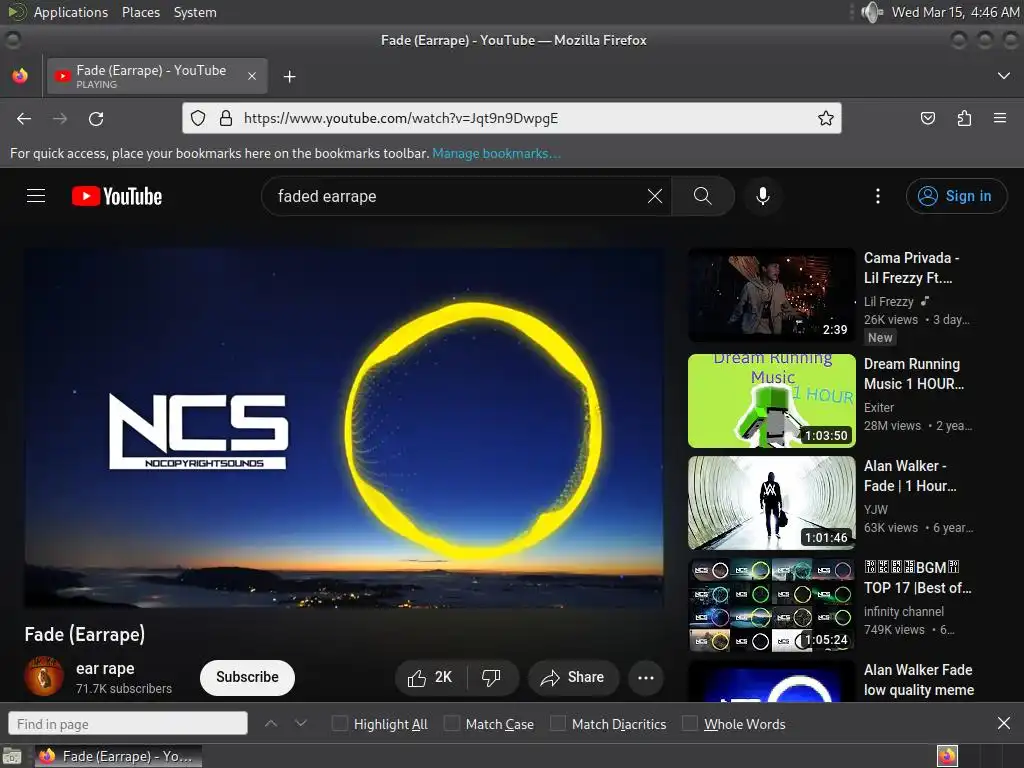Viewport: 1024px width, 768px height.
Task: Open Cama Privada video thumbnail
Action: coord(771,295)
